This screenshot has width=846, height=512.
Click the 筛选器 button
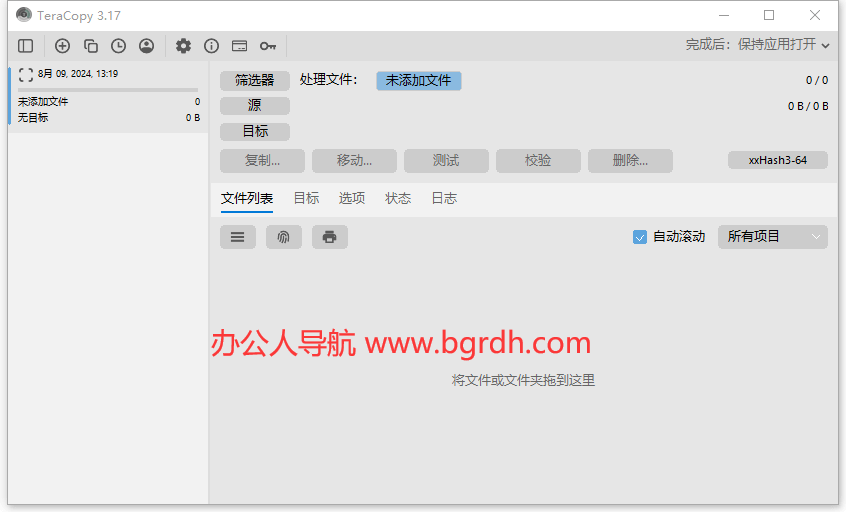tap(255, 81)
